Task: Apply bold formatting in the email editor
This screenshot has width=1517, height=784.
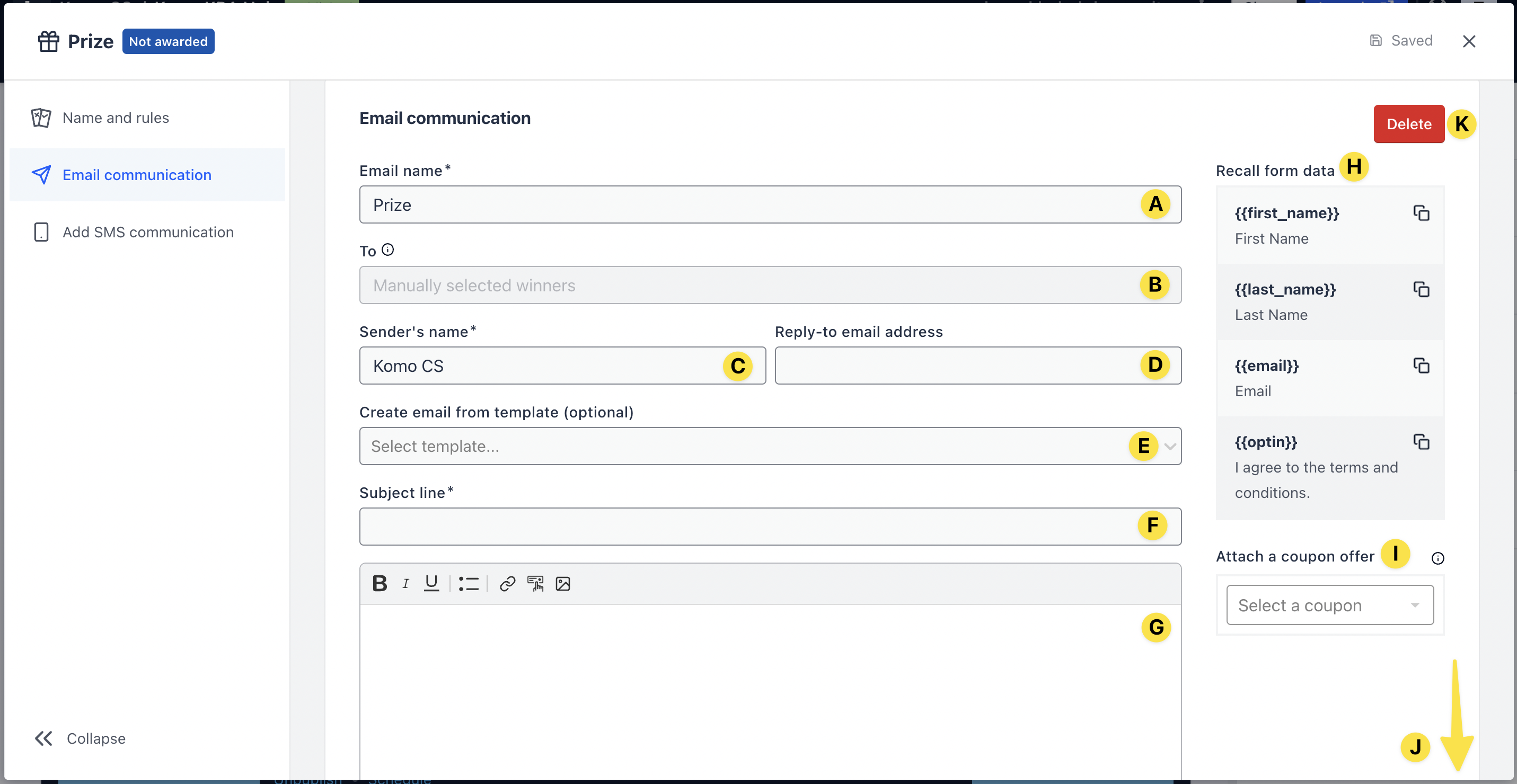Action: point(380,583)
